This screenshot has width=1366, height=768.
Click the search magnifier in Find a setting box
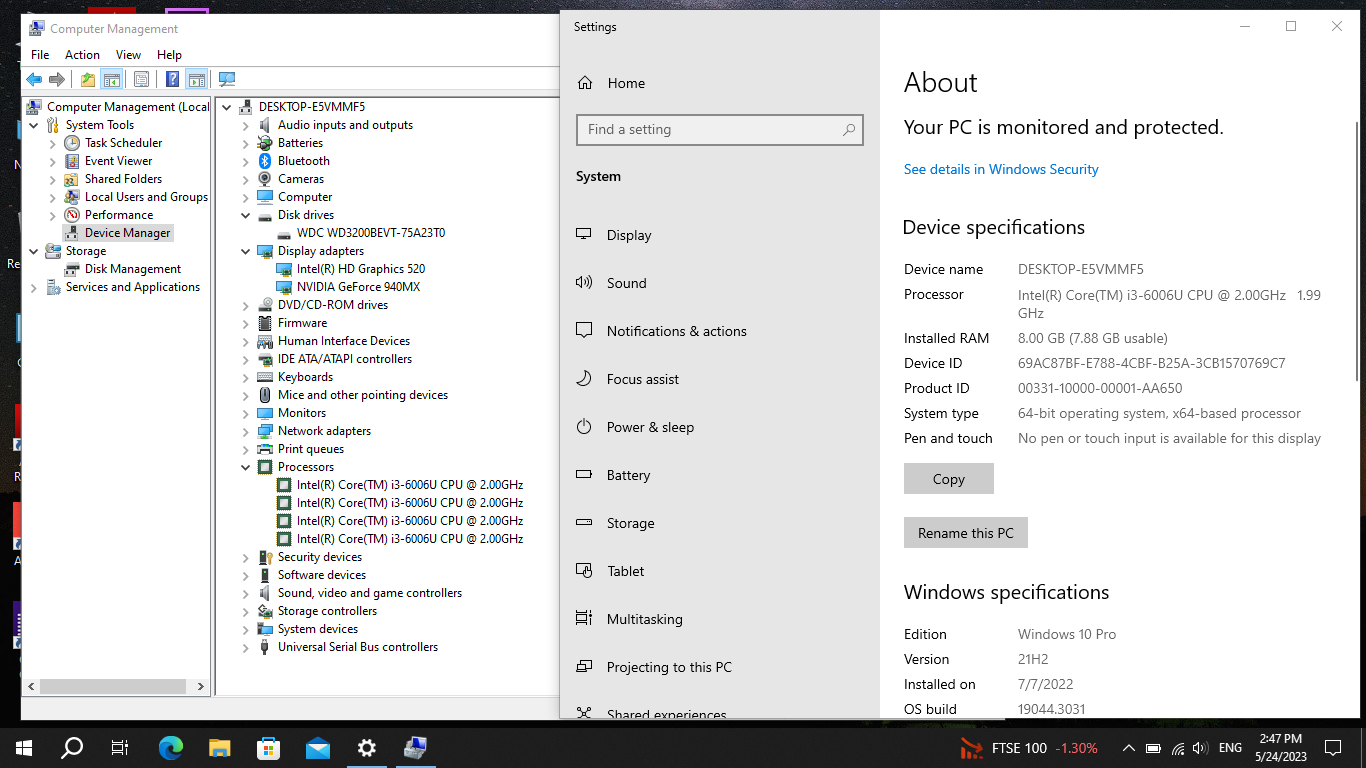click(x=849, y=129)
